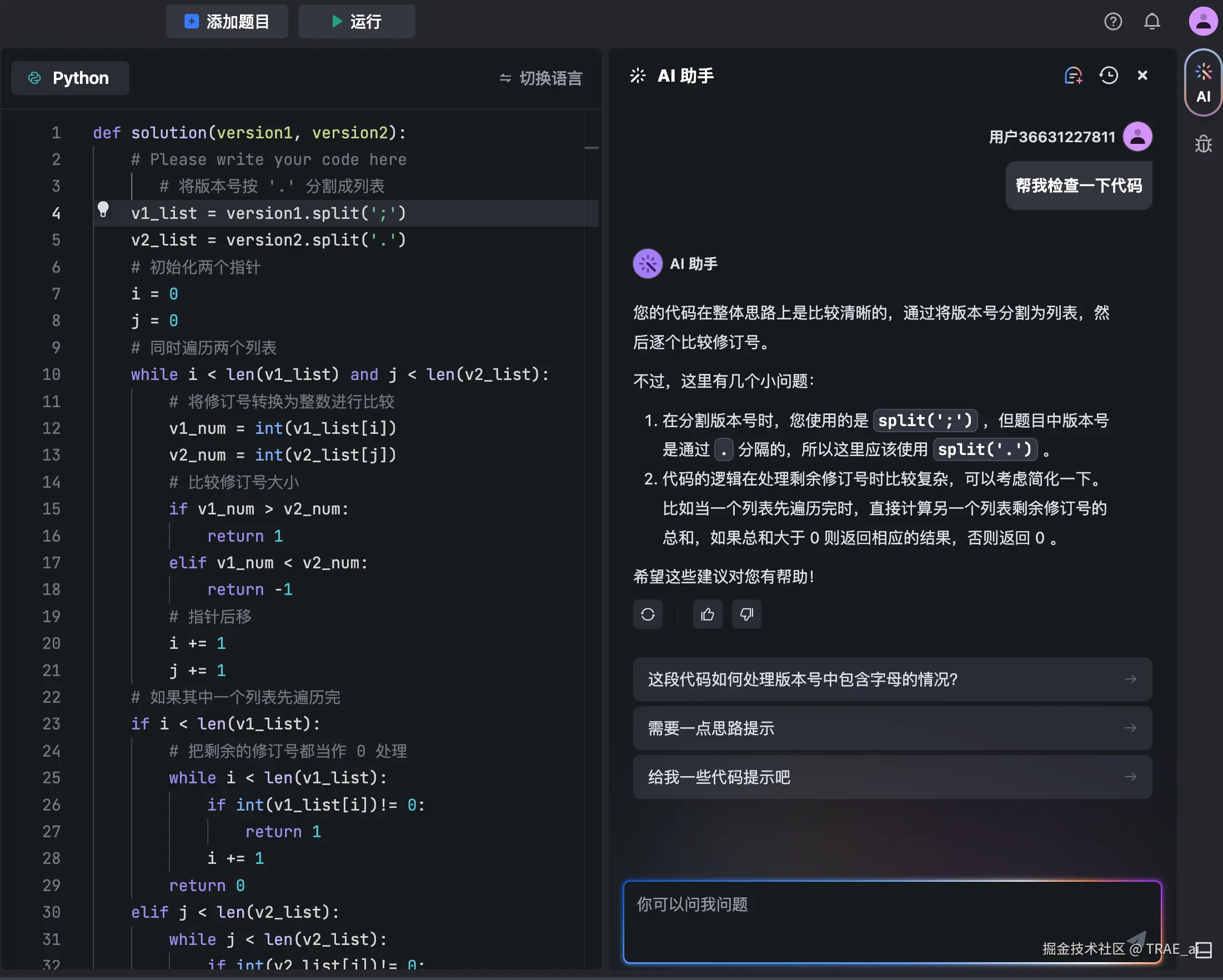
Task: Close the AI assistant panel
Action: click(1142, 76)
